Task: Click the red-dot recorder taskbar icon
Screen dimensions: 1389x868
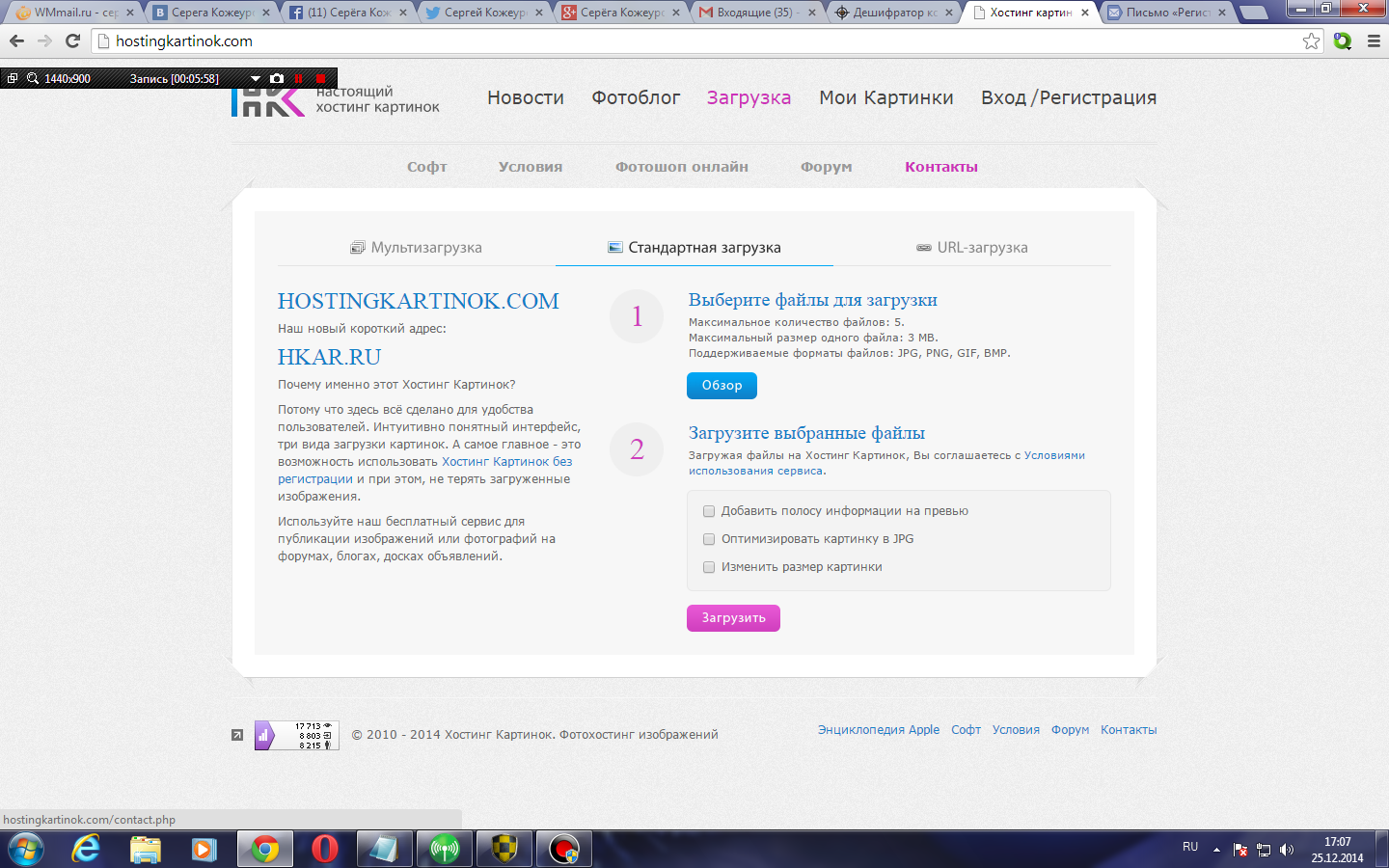Action: click(x=564, y=850)
